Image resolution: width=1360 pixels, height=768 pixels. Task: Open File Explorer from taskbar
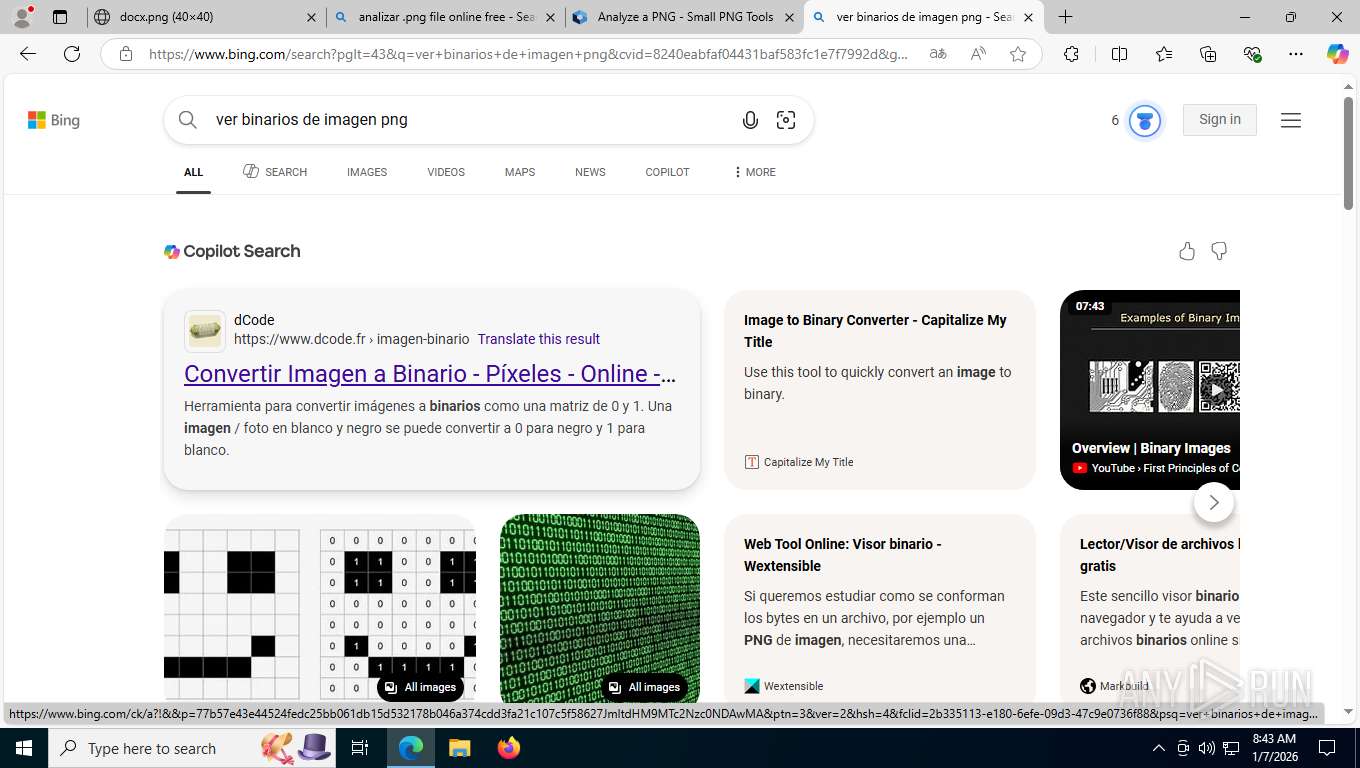459,748
